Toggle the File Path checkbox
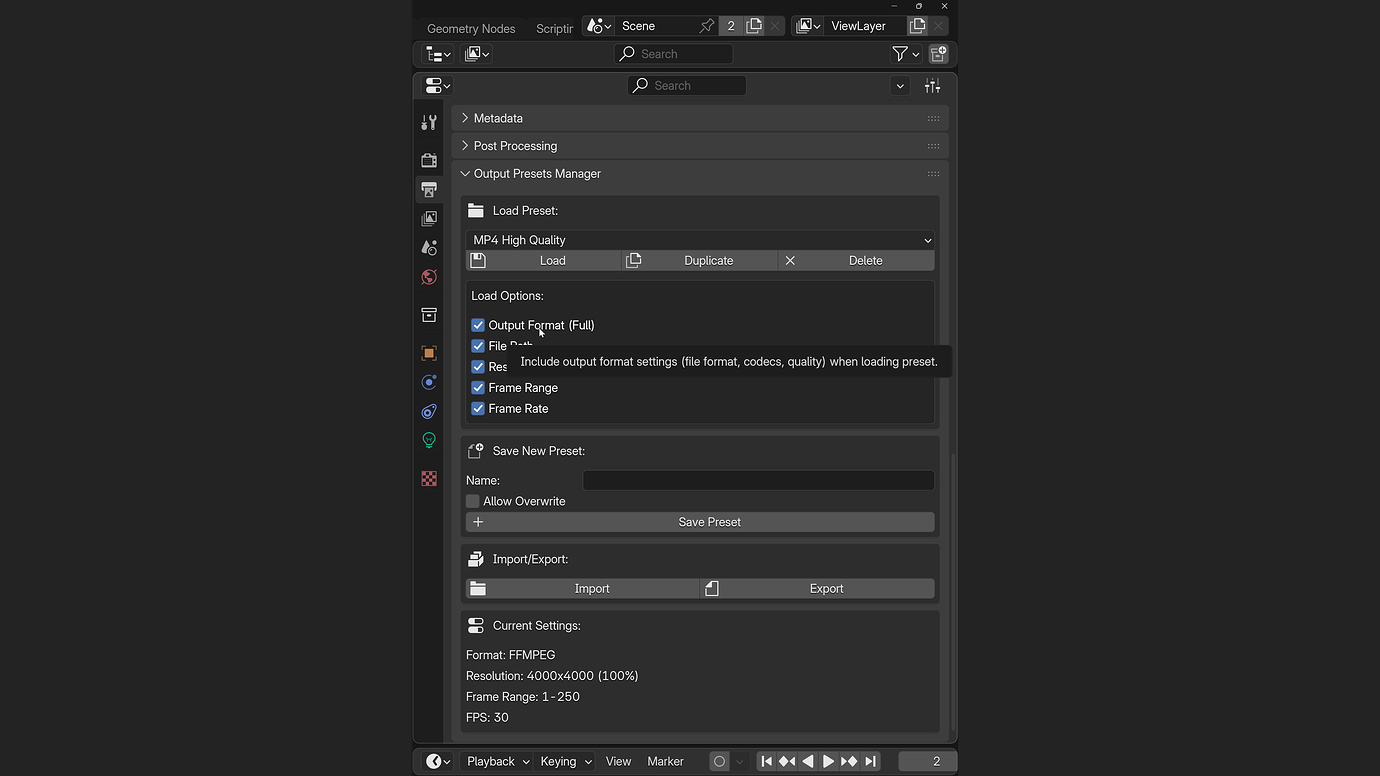 point(478,346)
